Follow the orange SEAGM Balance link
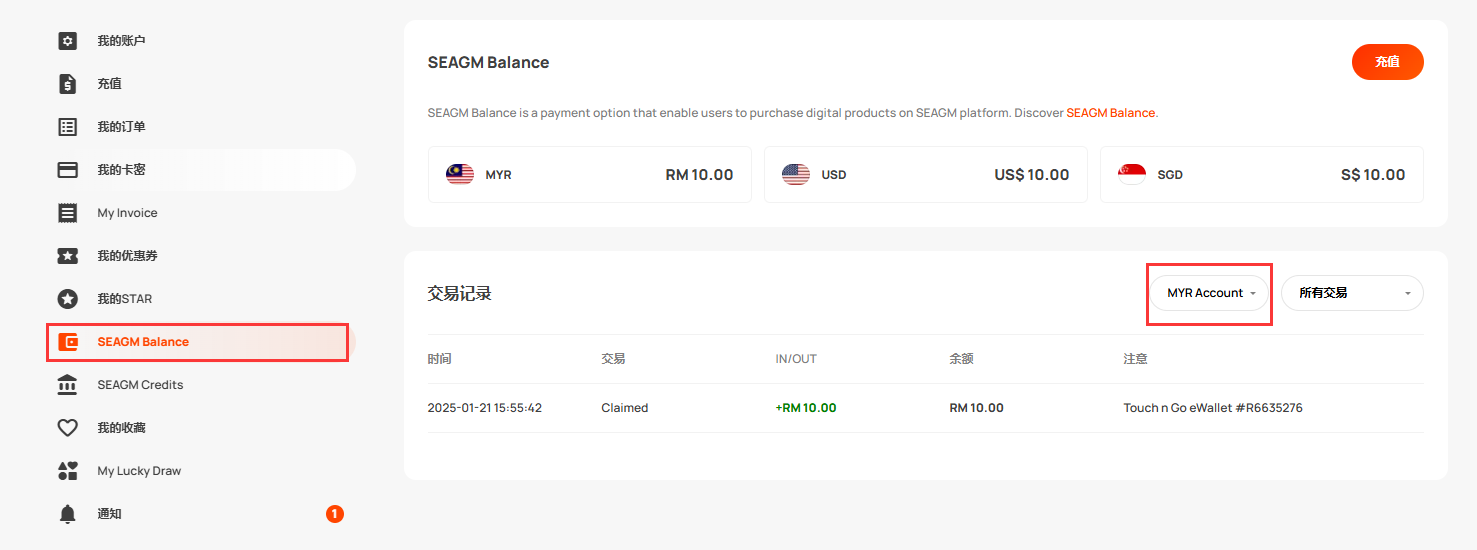This screenshot has height=550, width=1477. click(1110, 113)
